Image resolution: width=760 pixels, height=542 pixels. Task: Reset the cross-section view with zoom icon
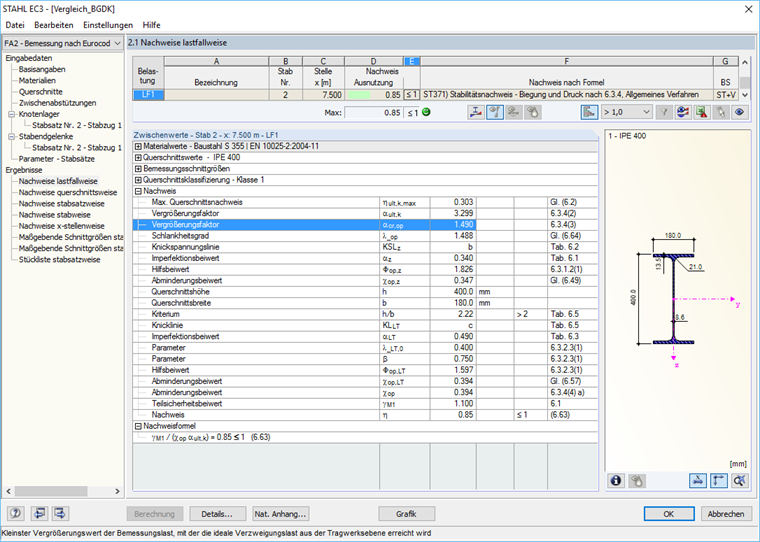point(740,481)
